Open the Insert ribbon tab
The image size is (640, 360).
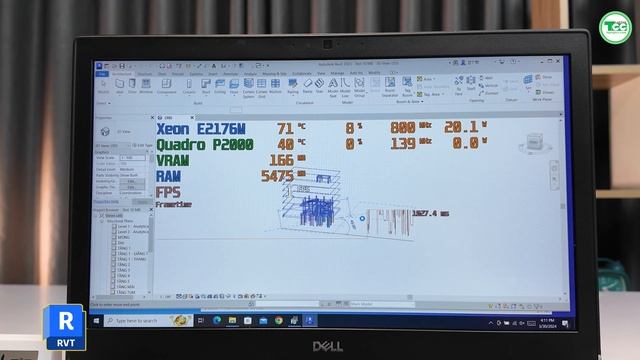[x=213, y=74]
